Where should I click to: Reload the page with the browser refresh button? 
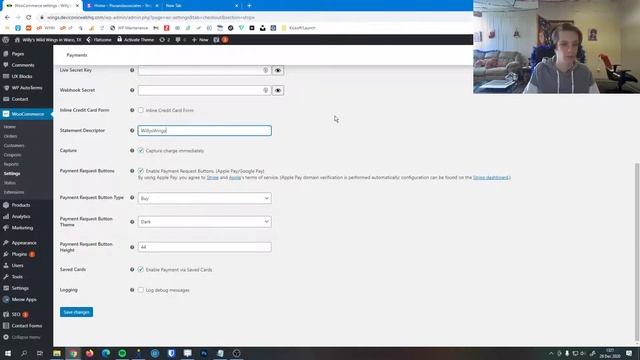[29, 18]
